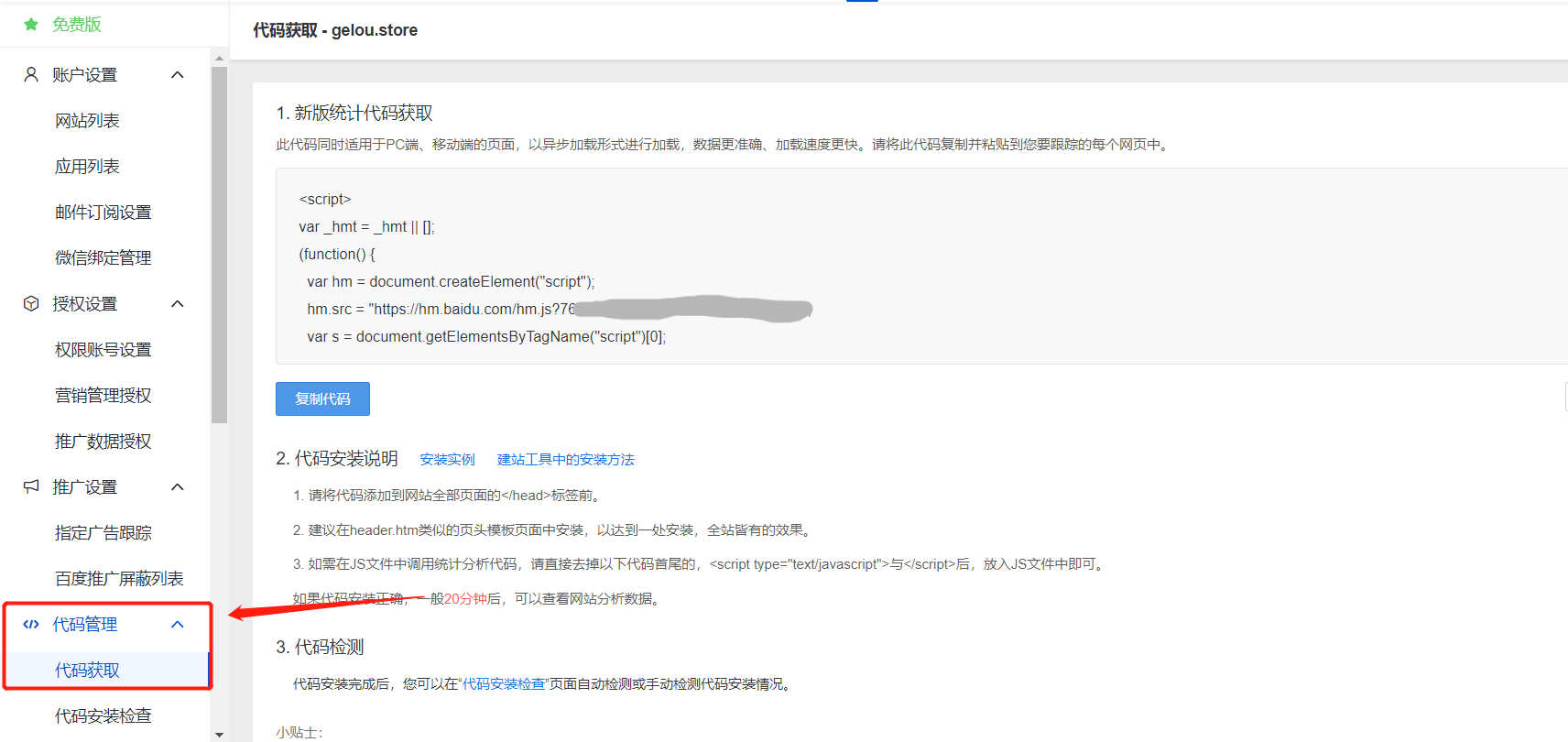
Task: Click the 复制代码 button
Action: pyautogui.click(x=322, y=398)
